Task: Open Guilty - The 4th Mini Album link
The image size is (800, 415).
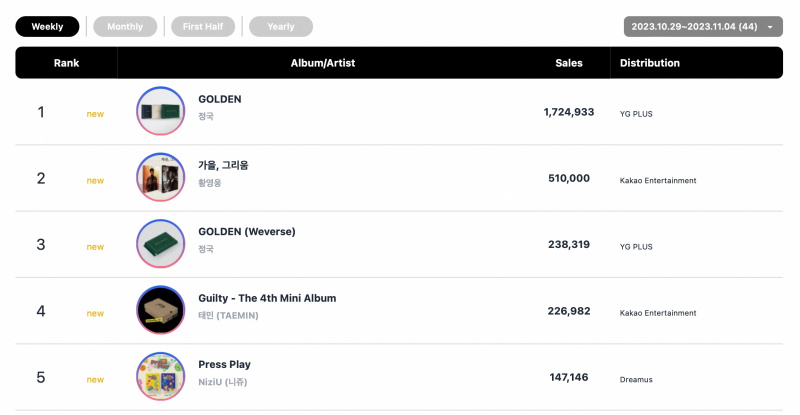Action: [267, 298]
